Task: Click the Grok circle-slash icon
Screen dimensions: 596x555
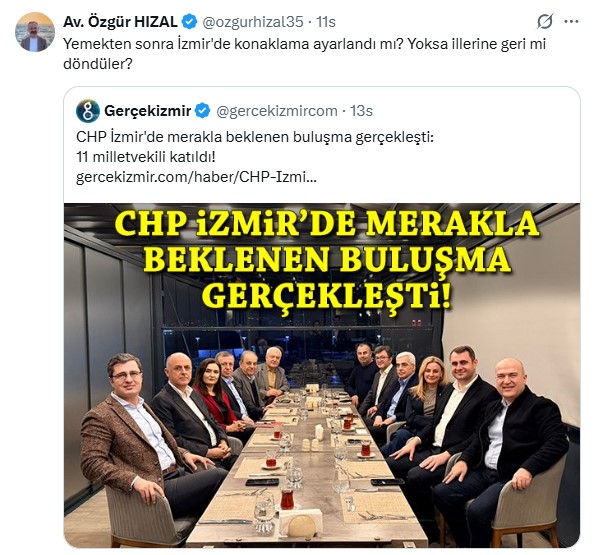Action: 545,22
